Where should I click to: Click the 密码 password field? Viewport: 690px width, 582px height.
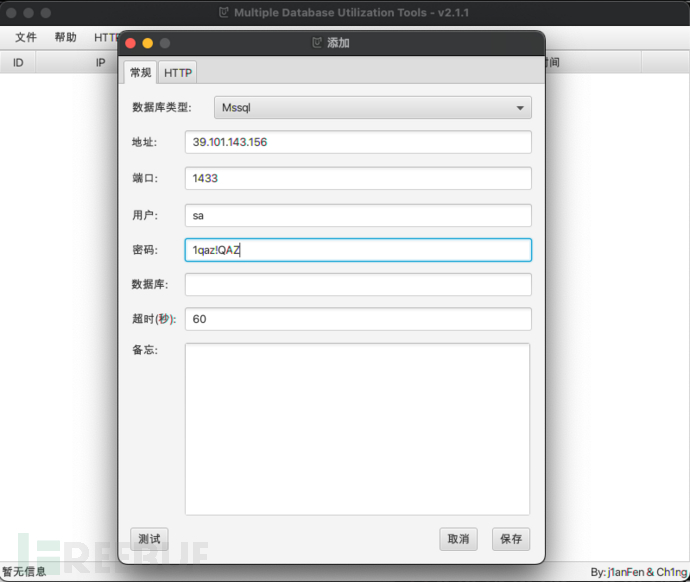(358, 250)
